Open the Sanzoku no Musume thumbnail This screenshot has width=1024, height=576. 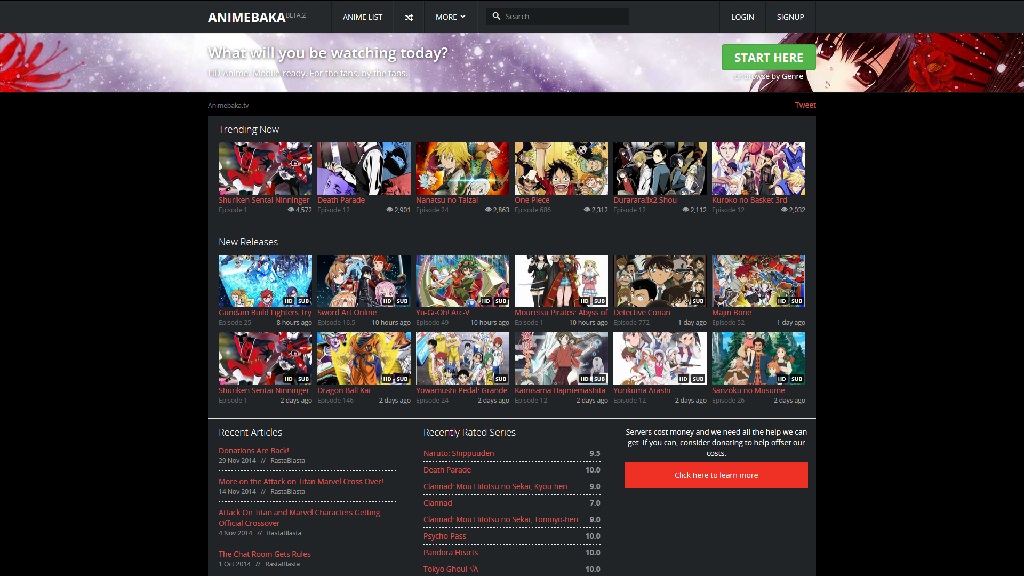point(758,359)
